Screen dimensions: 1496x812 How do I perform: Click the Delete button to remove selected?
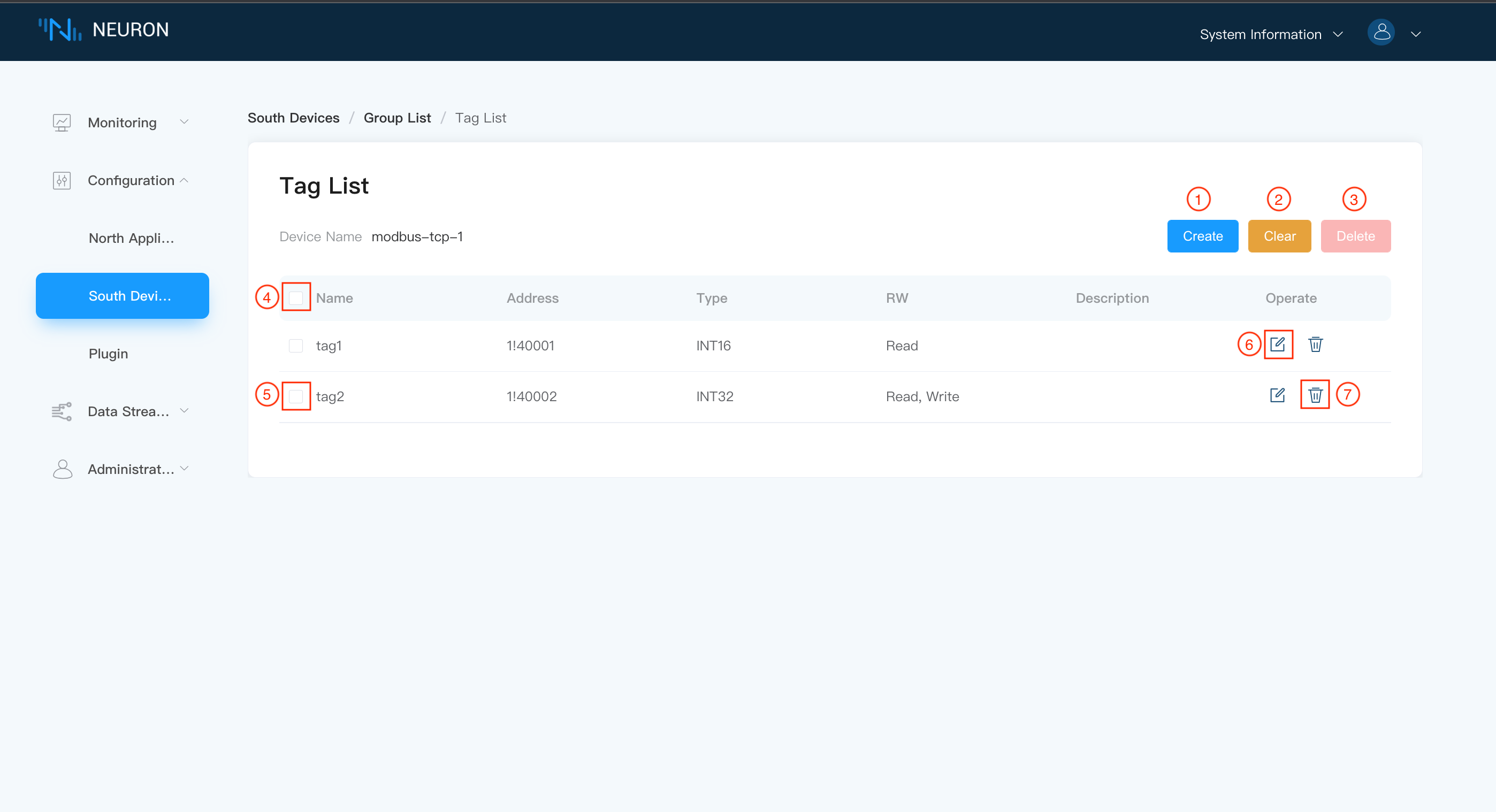pos(1356,236)
